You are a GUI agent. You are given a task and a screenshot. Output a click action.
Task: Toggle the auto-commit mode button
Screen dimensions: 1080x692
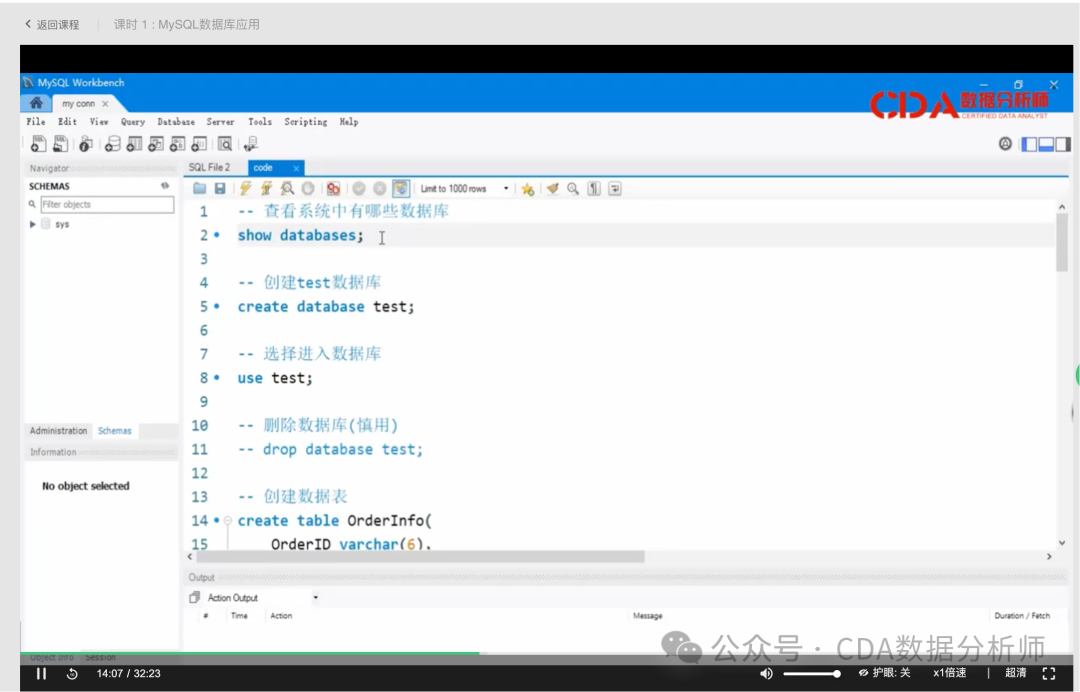[x=401, y=188]
